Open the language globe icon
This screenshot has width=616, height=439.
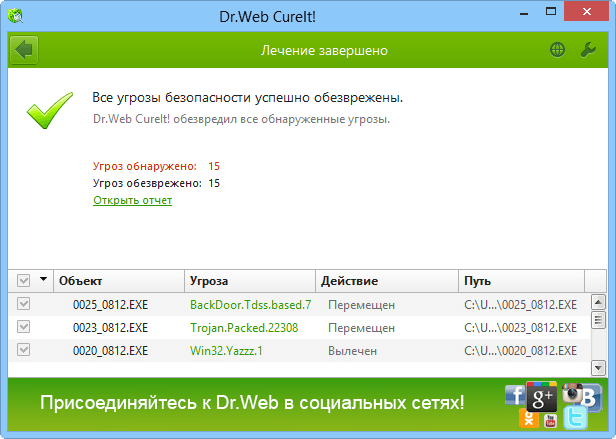coord(557,50)
